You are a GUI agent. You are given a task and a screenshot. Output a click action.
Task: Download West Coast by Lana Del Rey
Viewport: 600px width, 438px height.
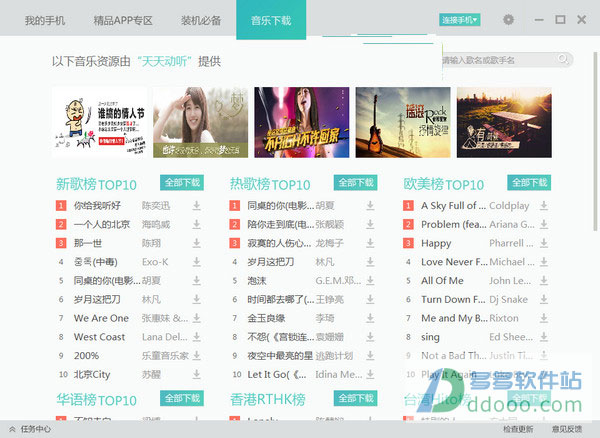(x=197, y=337)
